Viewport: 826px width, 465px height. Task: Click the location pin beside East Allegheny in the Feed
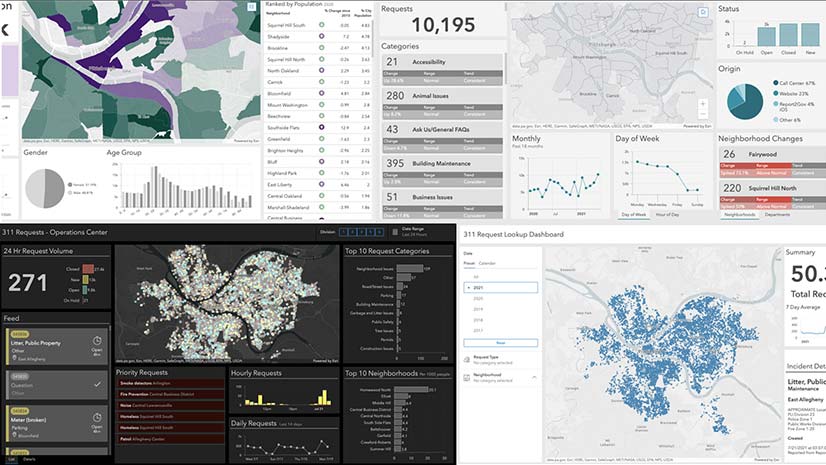click(x=14, y=359)
